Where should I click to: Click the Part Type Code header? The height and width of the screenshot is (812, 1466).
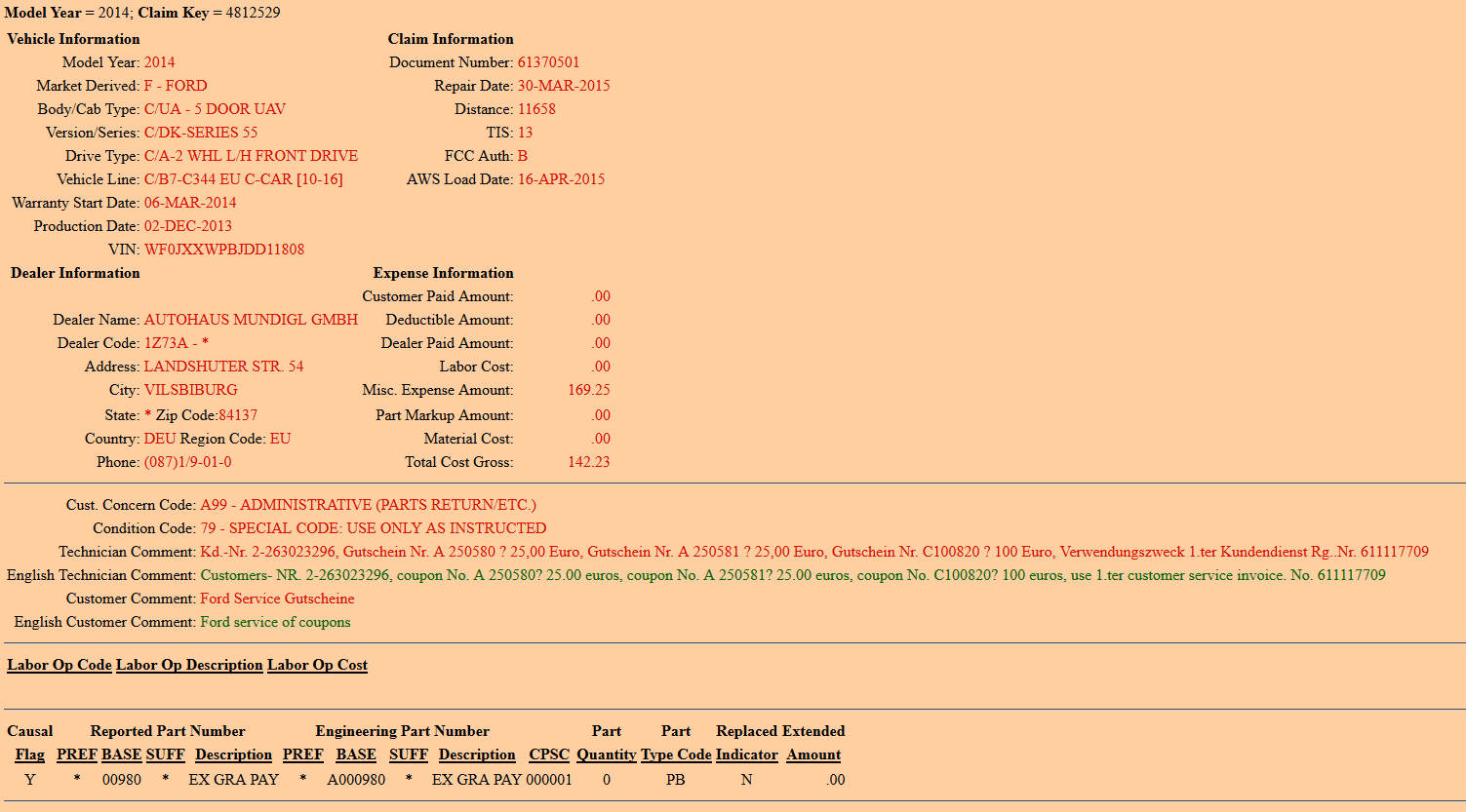pos(676,754)
